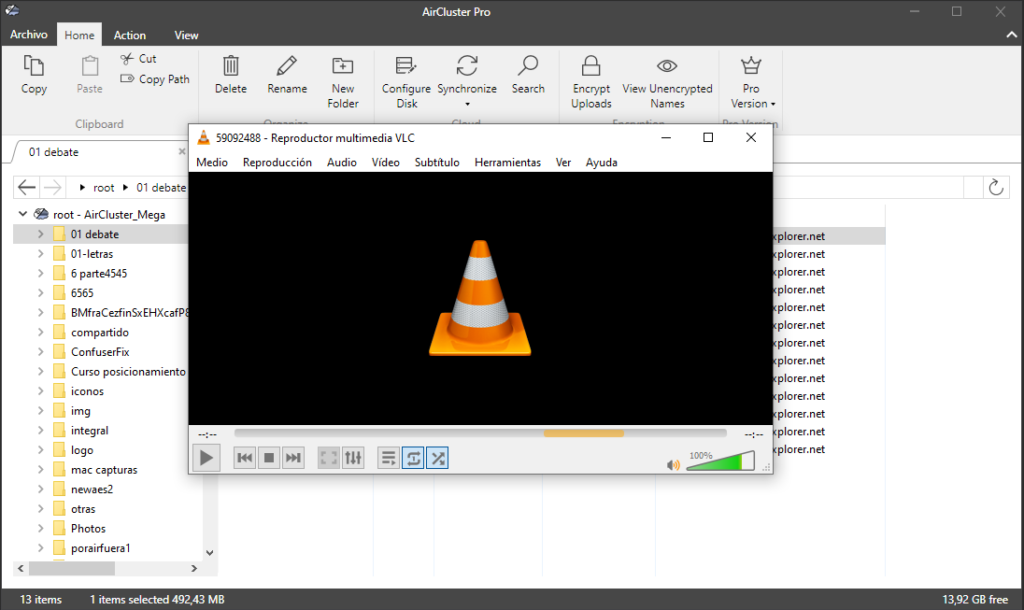
Task: Click the Copy icon in the ribbon
Action: pyautogui.click(x=33, y=66)
